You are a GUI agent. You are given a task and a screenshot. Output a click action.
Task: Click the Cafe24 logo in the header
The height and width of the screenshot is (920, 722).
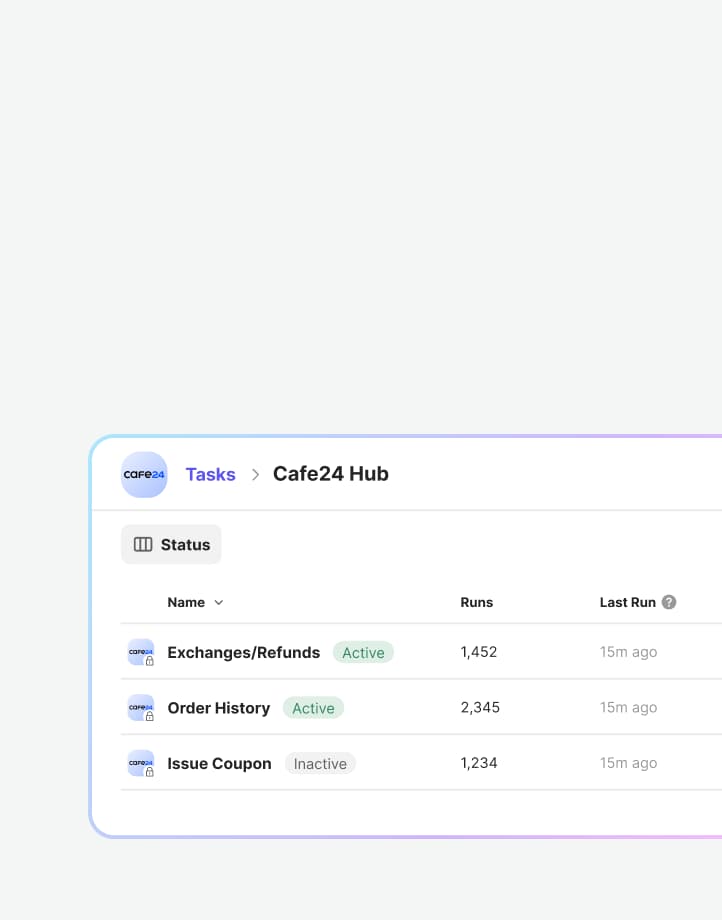tap(144, 474)
